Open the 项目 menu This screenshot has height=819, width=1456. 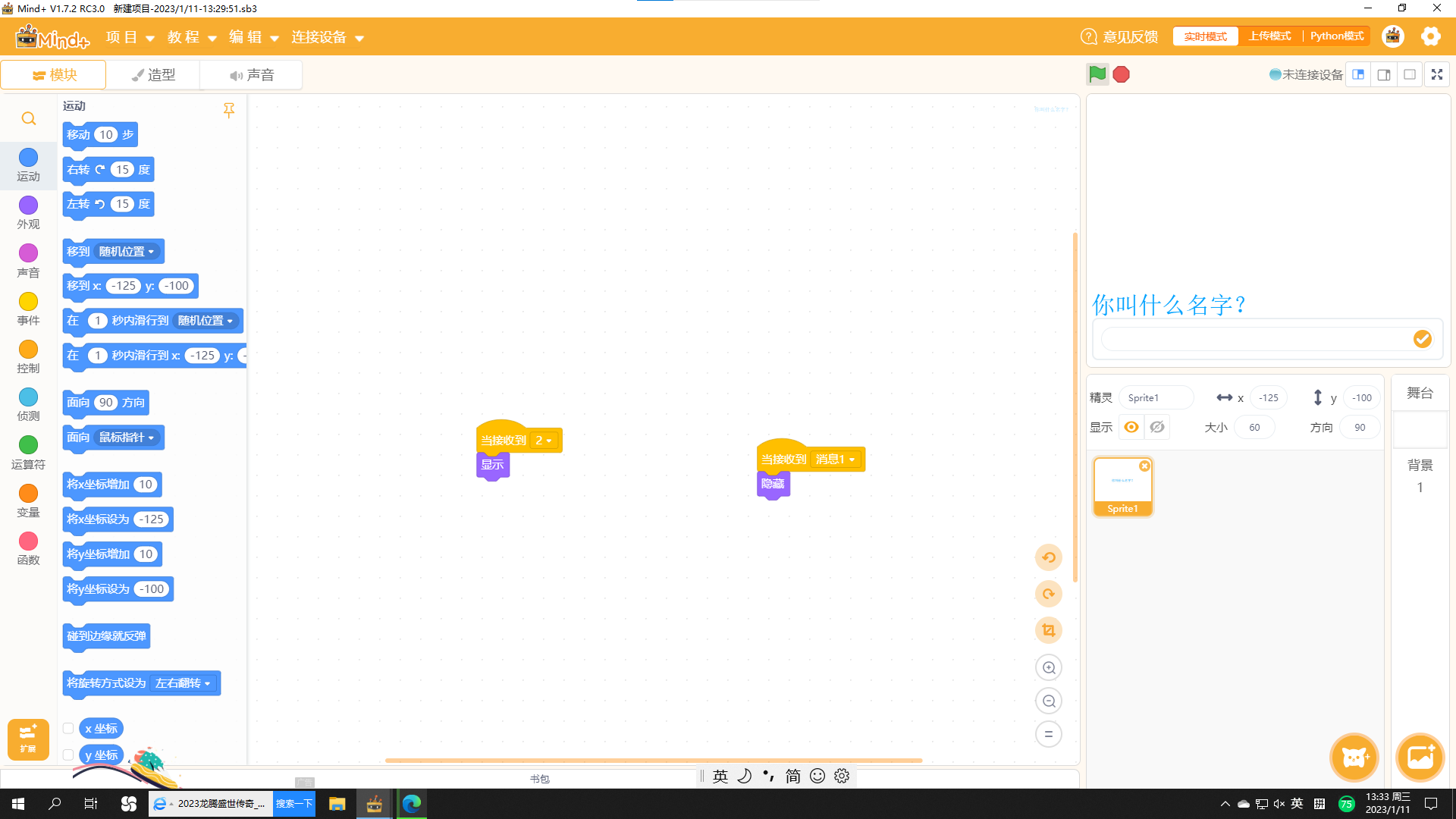[x=130, y=37]
